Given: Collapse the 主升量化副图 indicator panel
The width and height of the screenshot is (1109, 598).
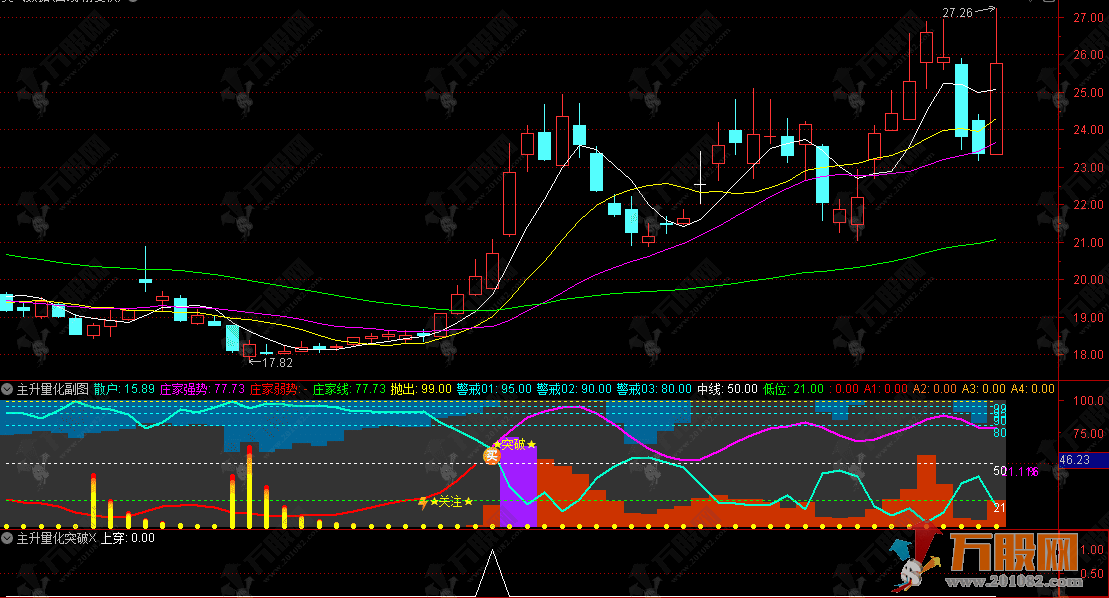Looking at the screenshot, I should pyautogui.click(x=8, y=389).
